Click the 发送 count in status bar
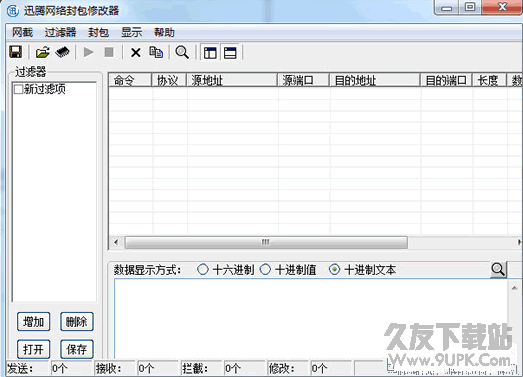 (x=71, y=368)
